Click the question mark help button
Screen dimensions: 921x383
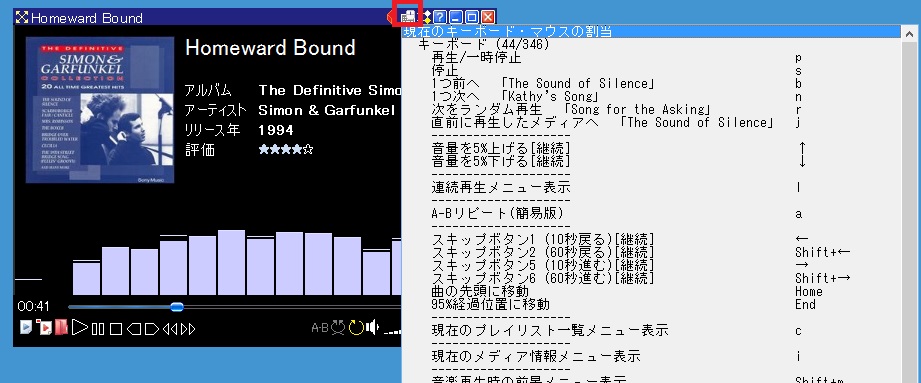click(x=440, y=17)
